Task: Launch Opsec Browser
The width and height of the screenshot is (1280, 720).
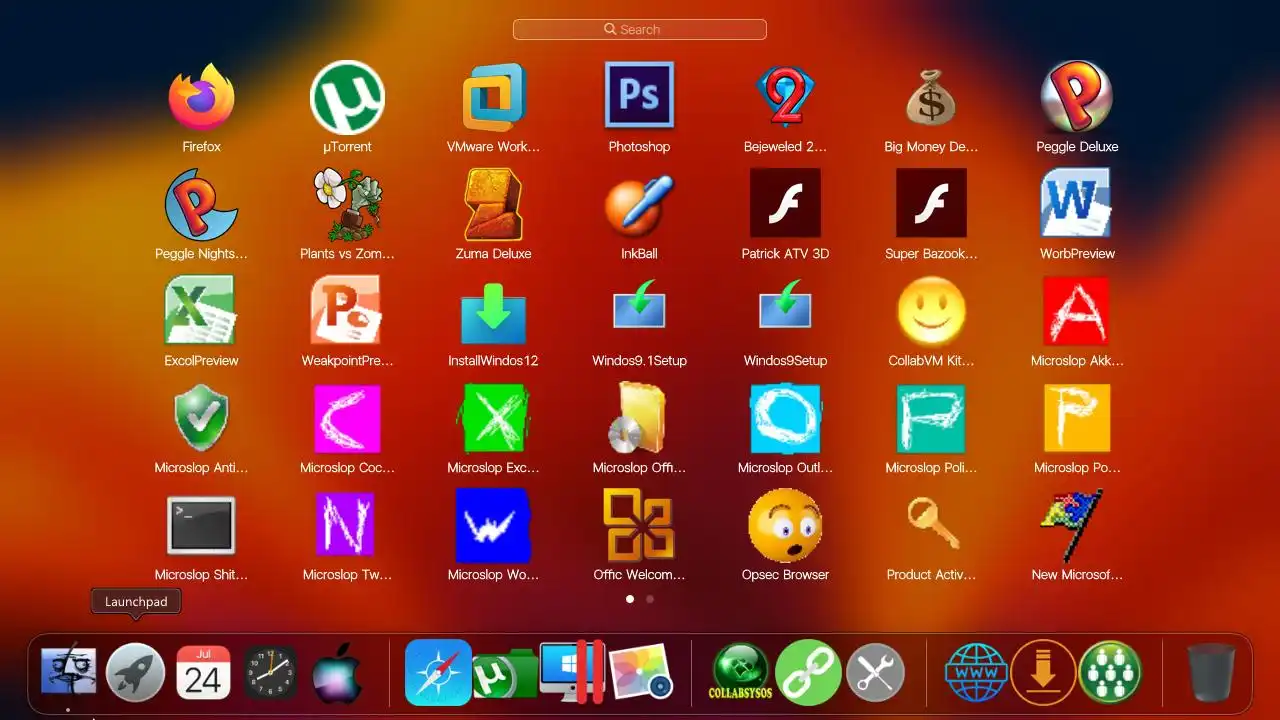Action: coord(785,525)
